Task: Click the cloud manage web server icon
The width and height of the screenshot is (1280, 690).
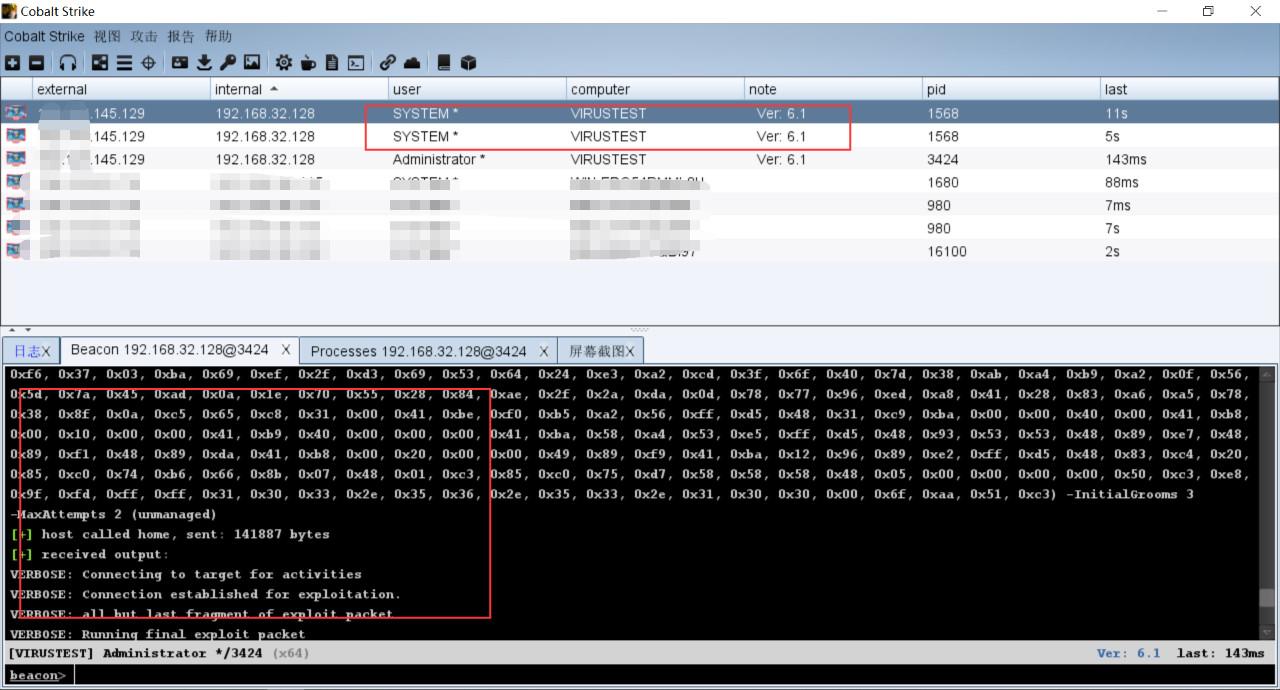Action: 412,63
